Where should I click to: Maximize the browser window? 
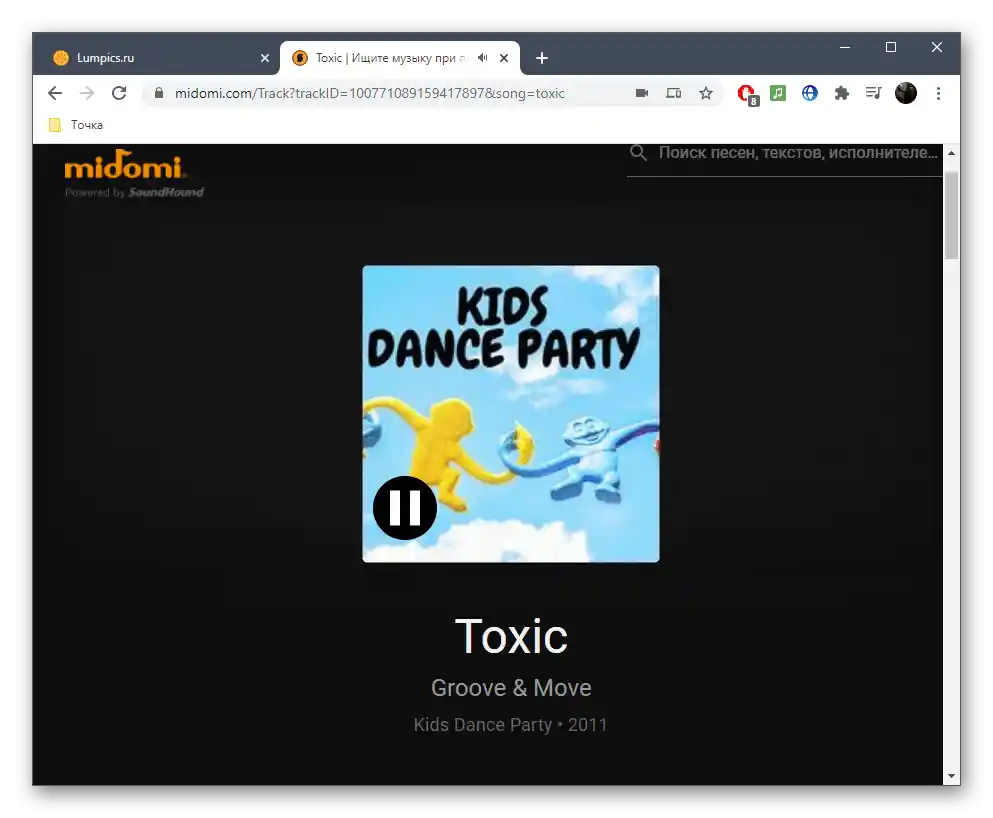click(x=890, y=47)
